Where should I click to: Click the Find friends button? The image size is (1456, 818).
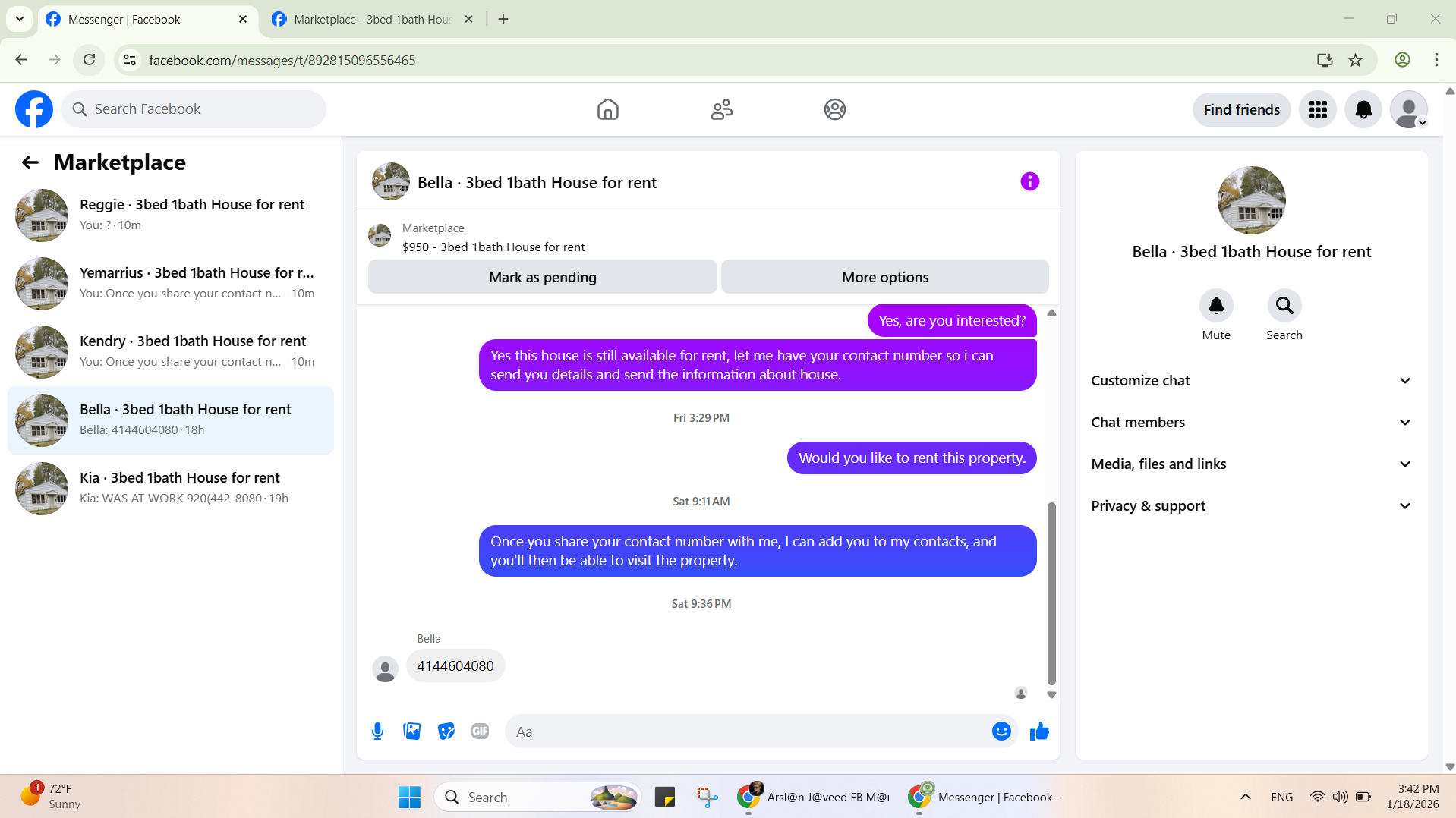click(1241, 109)
